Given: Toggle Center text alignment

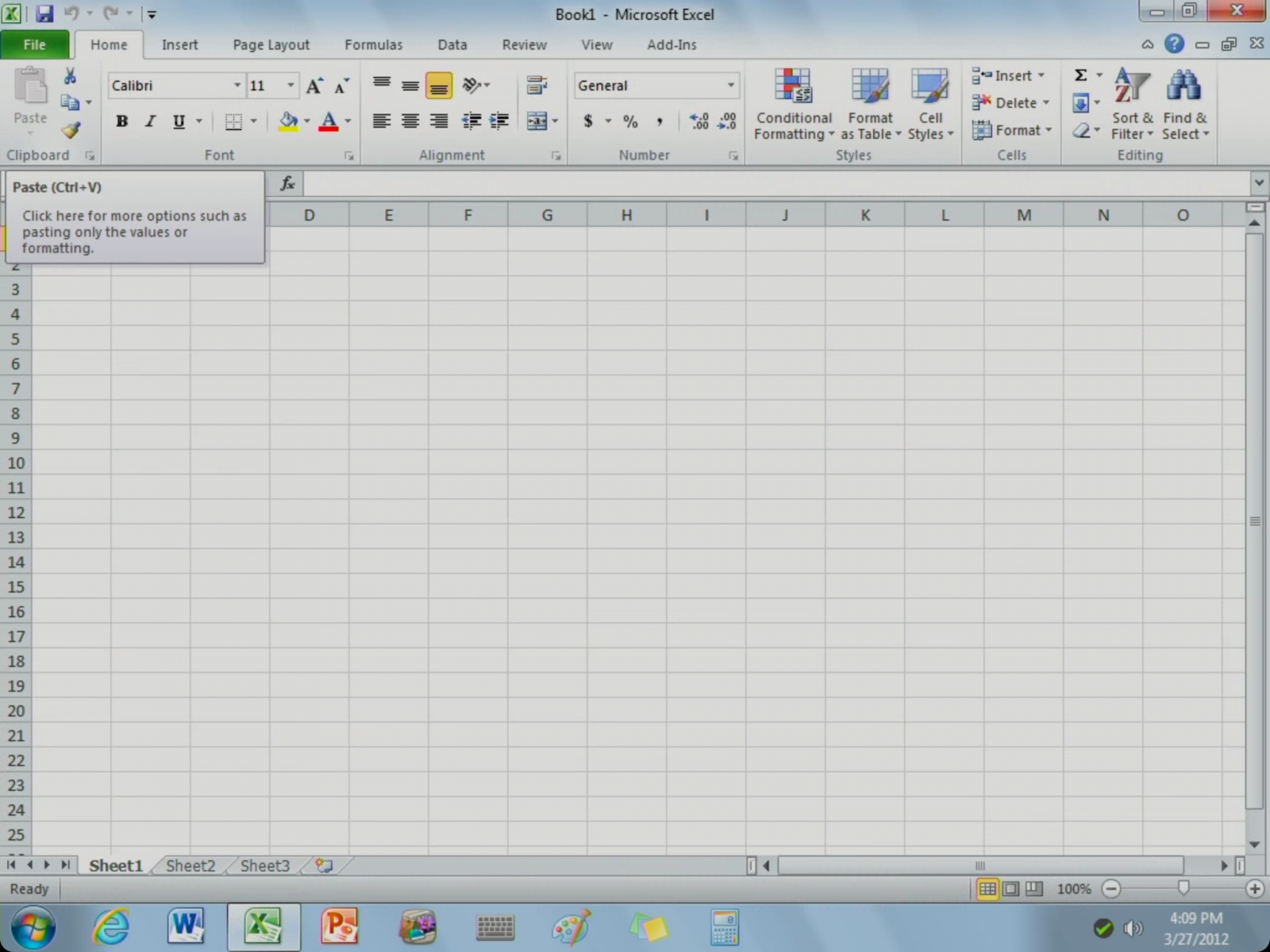Looking at the screenshot, I should [410, 121].
